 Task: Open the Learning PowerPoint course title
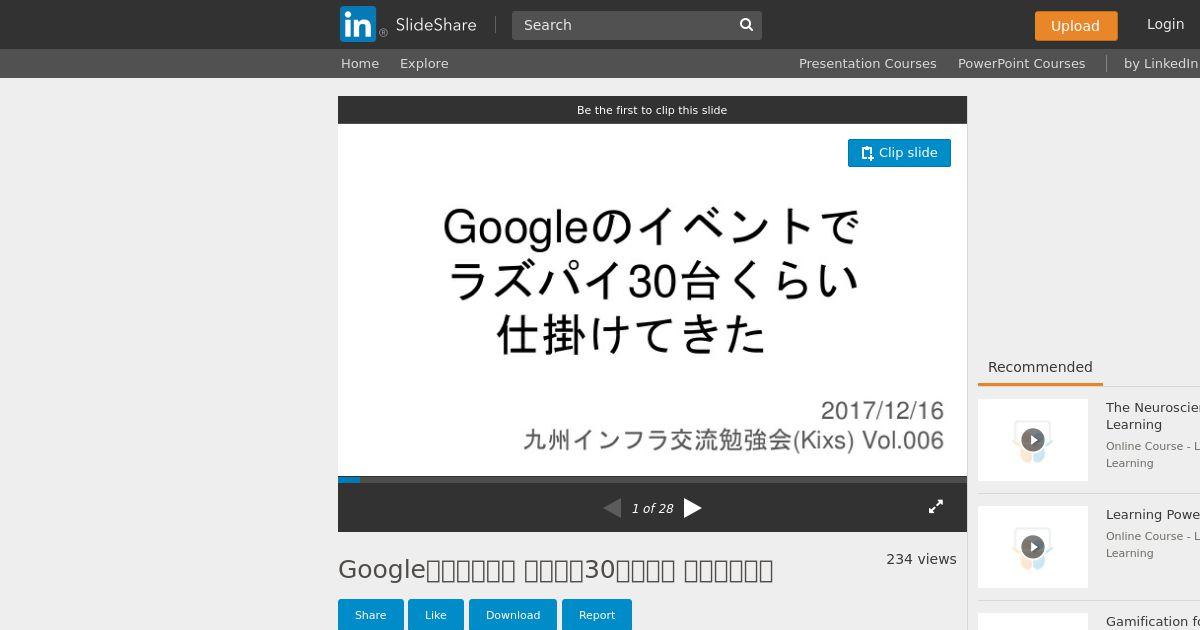(1153, 514)
